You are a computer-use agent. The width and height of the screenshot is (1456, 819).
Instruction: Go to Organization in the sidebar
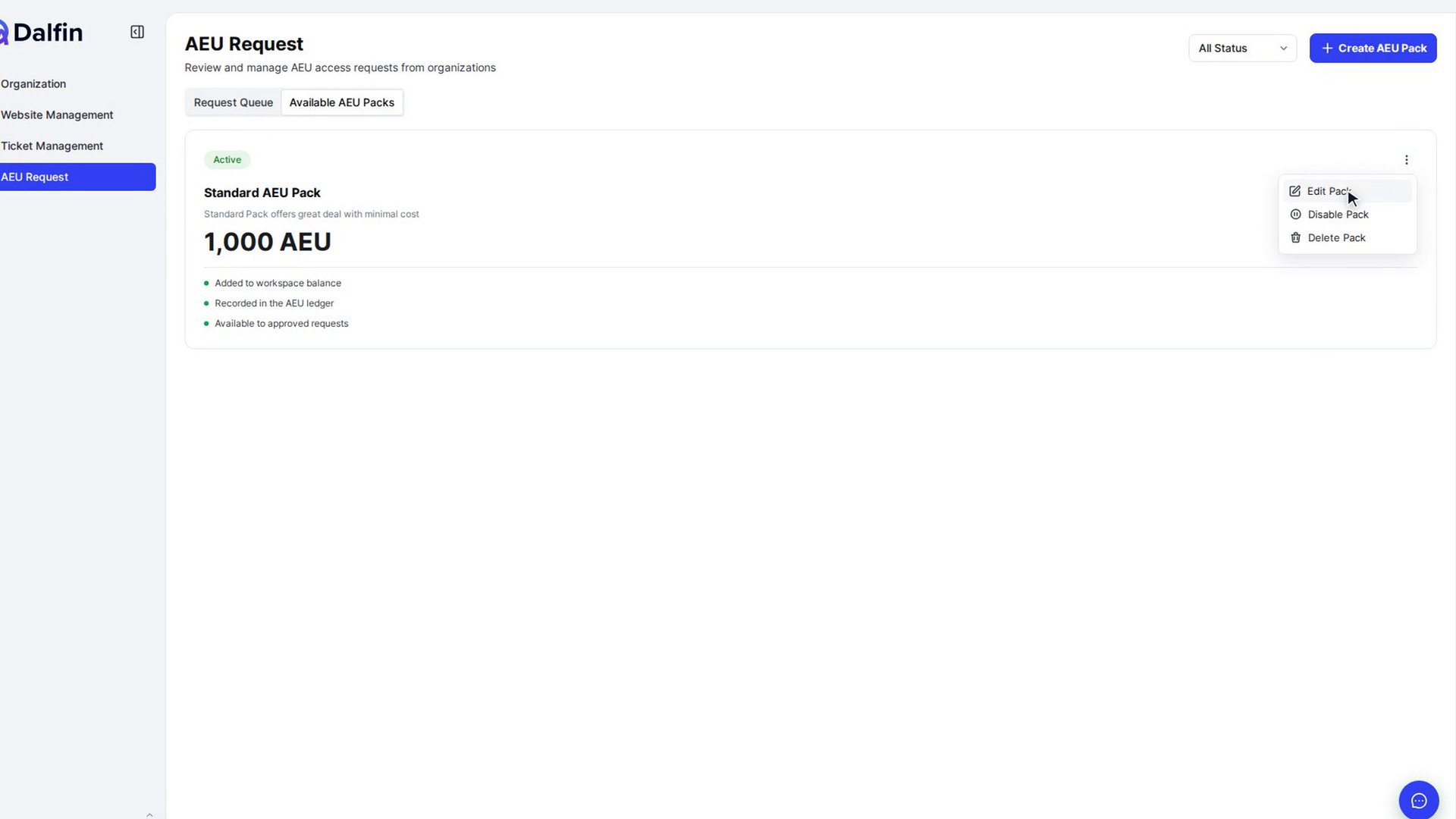click(33, 84)
